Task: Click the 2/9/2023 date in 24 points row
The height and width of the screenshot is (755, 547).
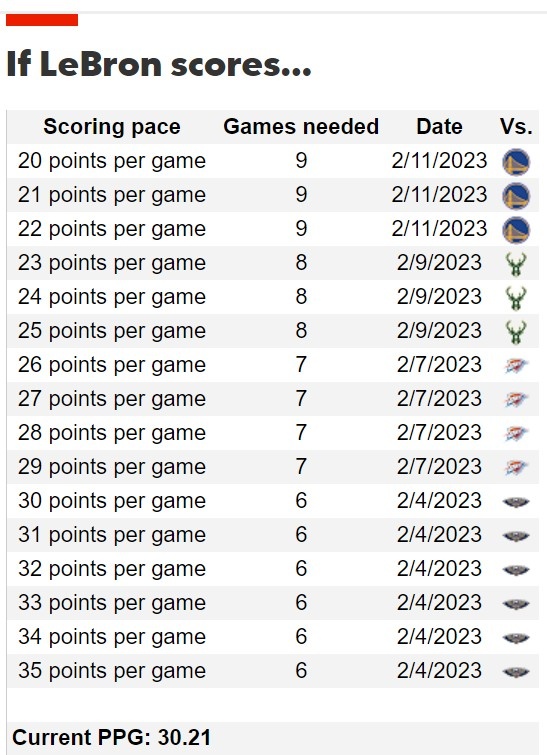Action: [439, 297]
